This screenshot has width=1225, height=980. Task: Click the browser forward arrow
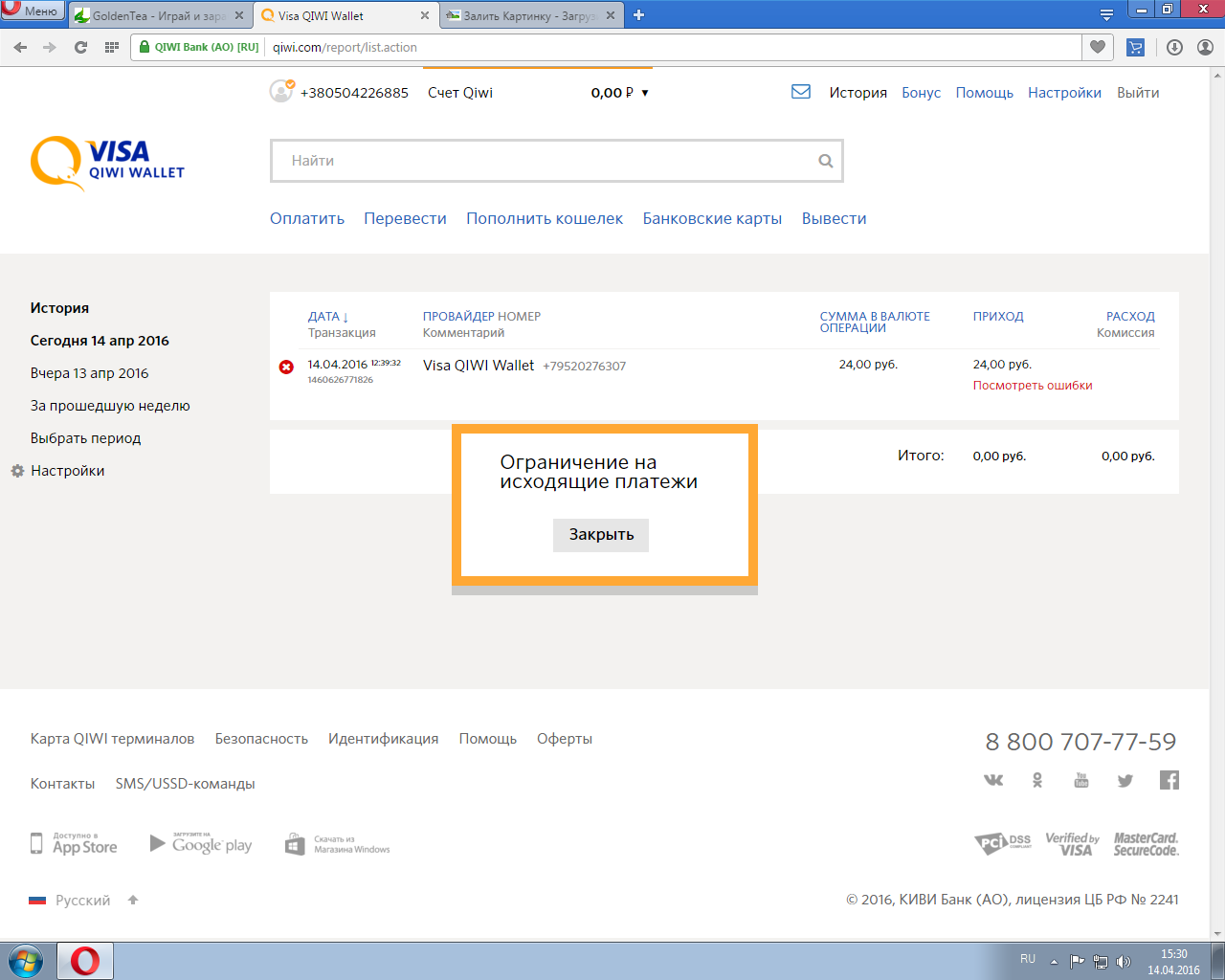(x=50, y=47)
